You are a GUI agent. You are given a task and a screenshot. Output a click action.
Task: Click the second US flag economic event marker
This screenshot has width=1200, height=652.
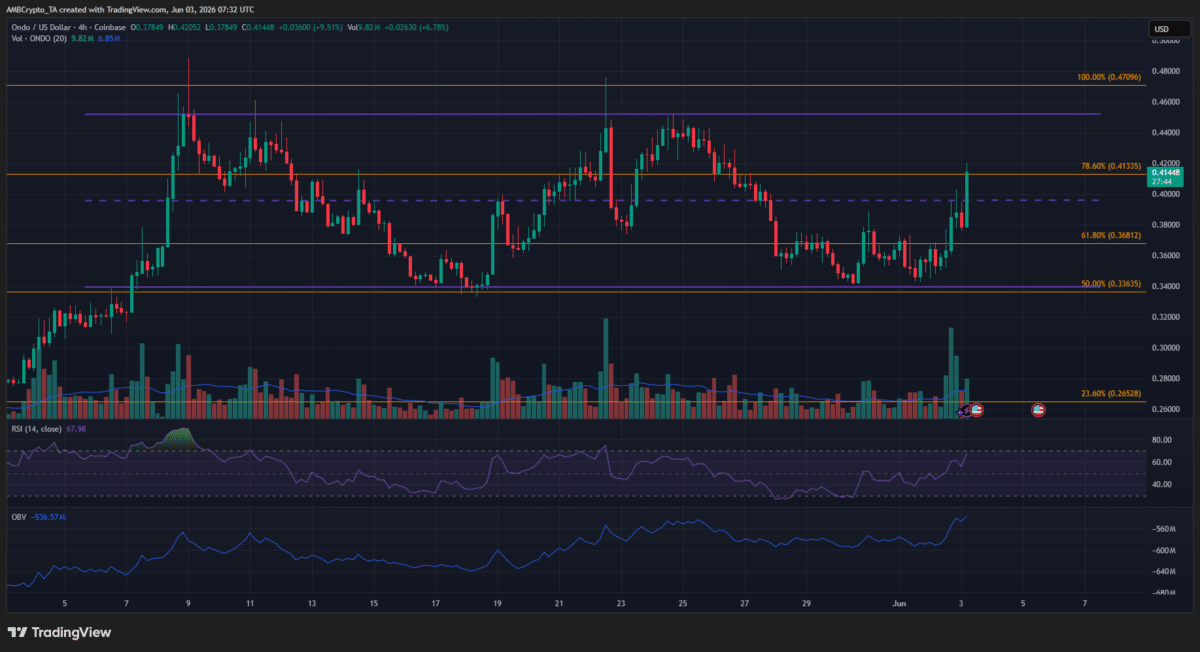tap(1039, 410)
